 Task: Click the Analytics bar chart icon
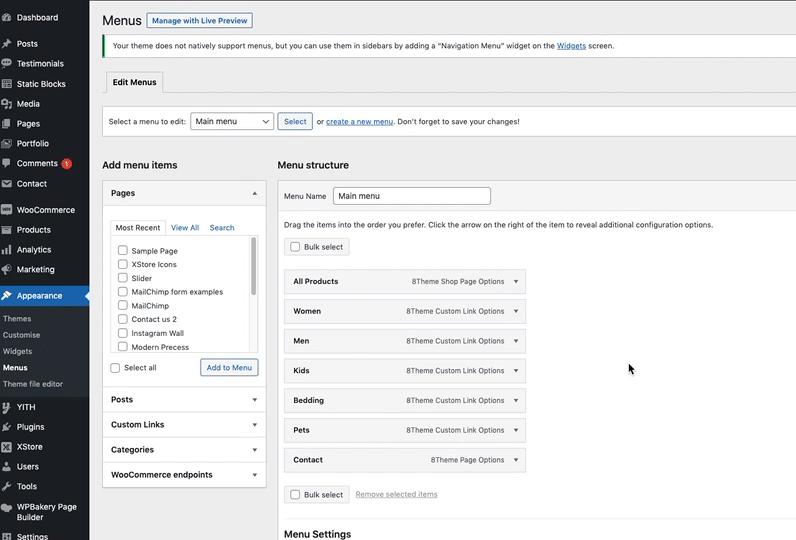click(x=7, y=250)
